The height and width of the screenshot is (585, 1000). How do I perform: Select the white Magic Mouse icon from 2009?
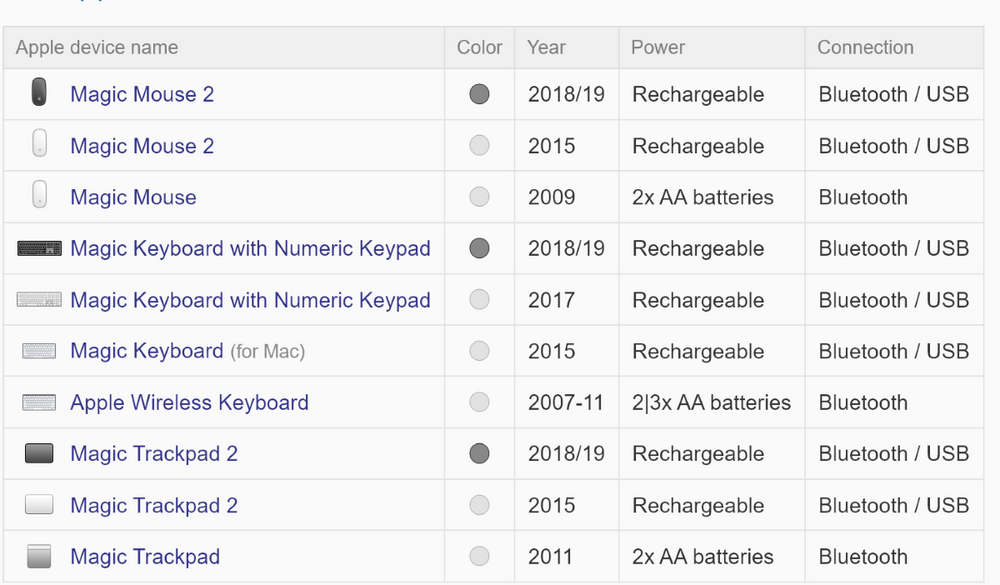click(39, 197)
